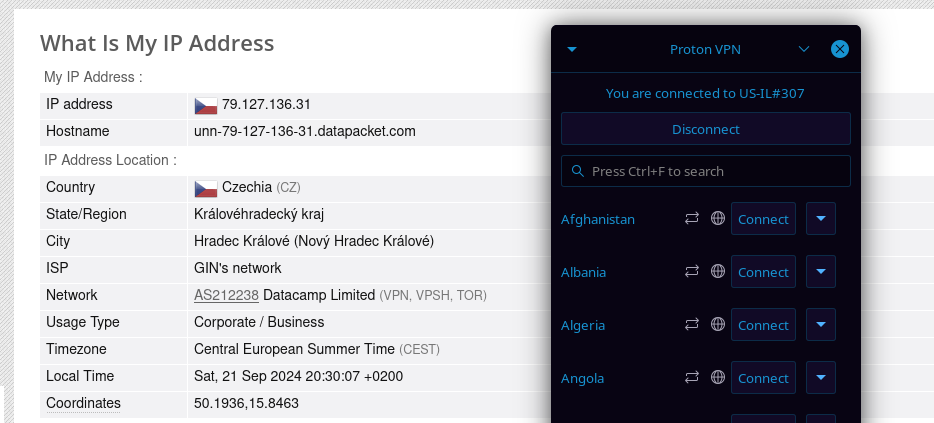Screen dimensions: 934x423
Task: Click the local time Sat, 21 Sep 2024 value
Action: pos(298,377)
